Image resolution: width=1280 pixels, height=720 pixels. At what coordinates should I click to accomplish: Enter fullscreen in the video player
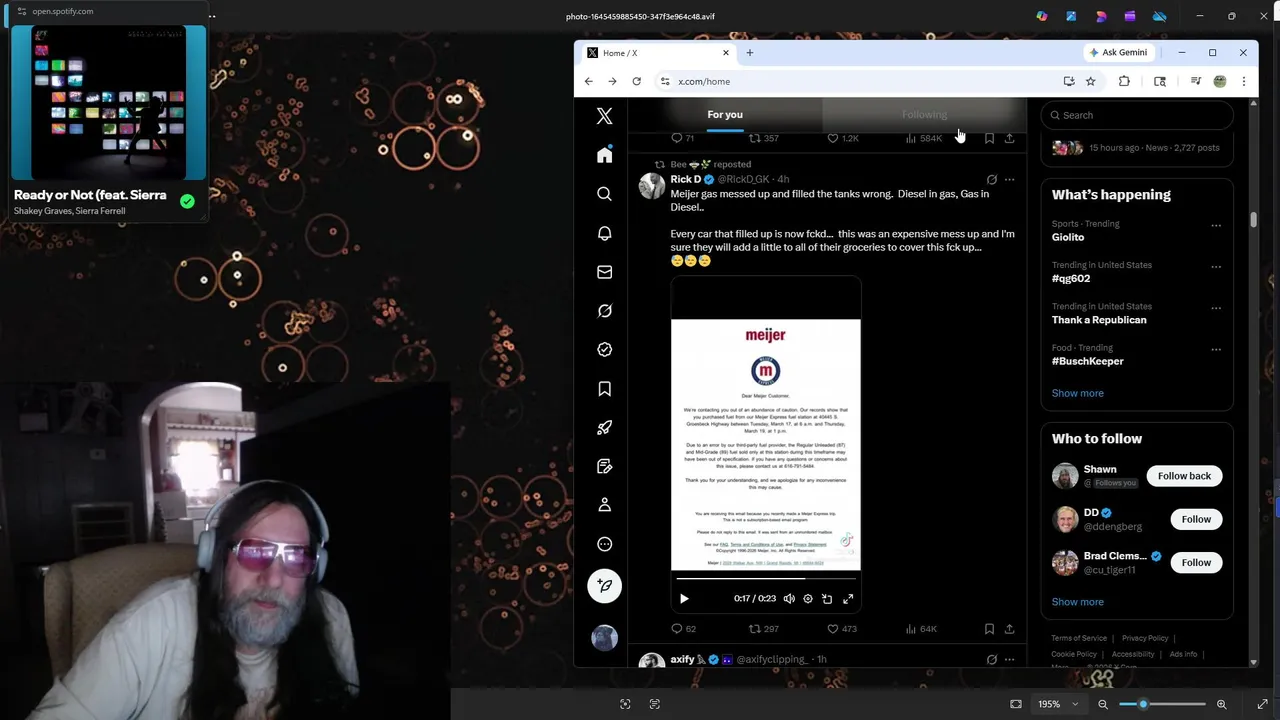coord(848,599)
